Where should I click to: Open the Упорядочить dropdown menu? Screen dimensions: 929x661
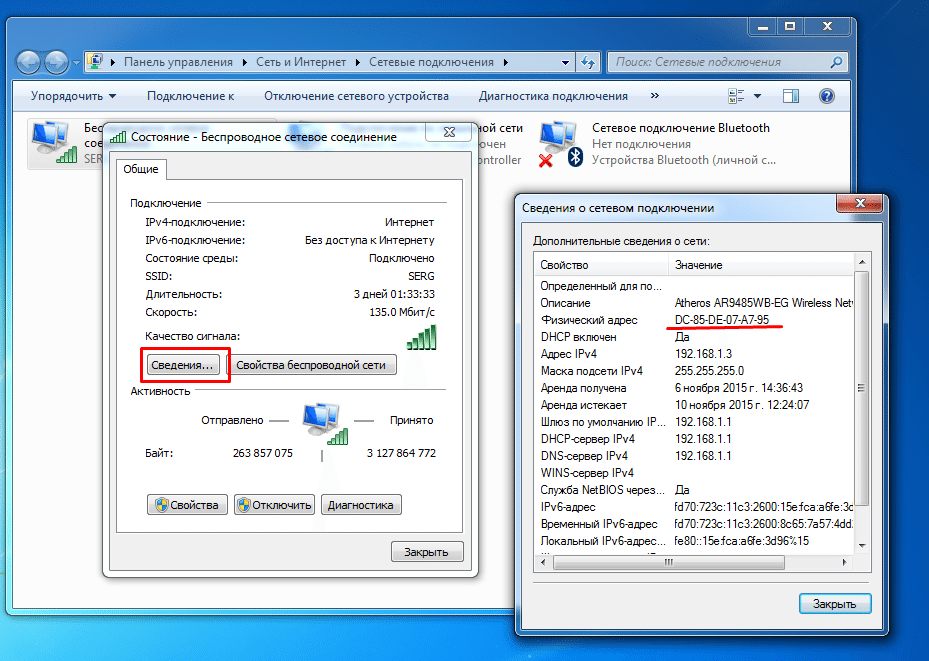[x=73, y=96]
